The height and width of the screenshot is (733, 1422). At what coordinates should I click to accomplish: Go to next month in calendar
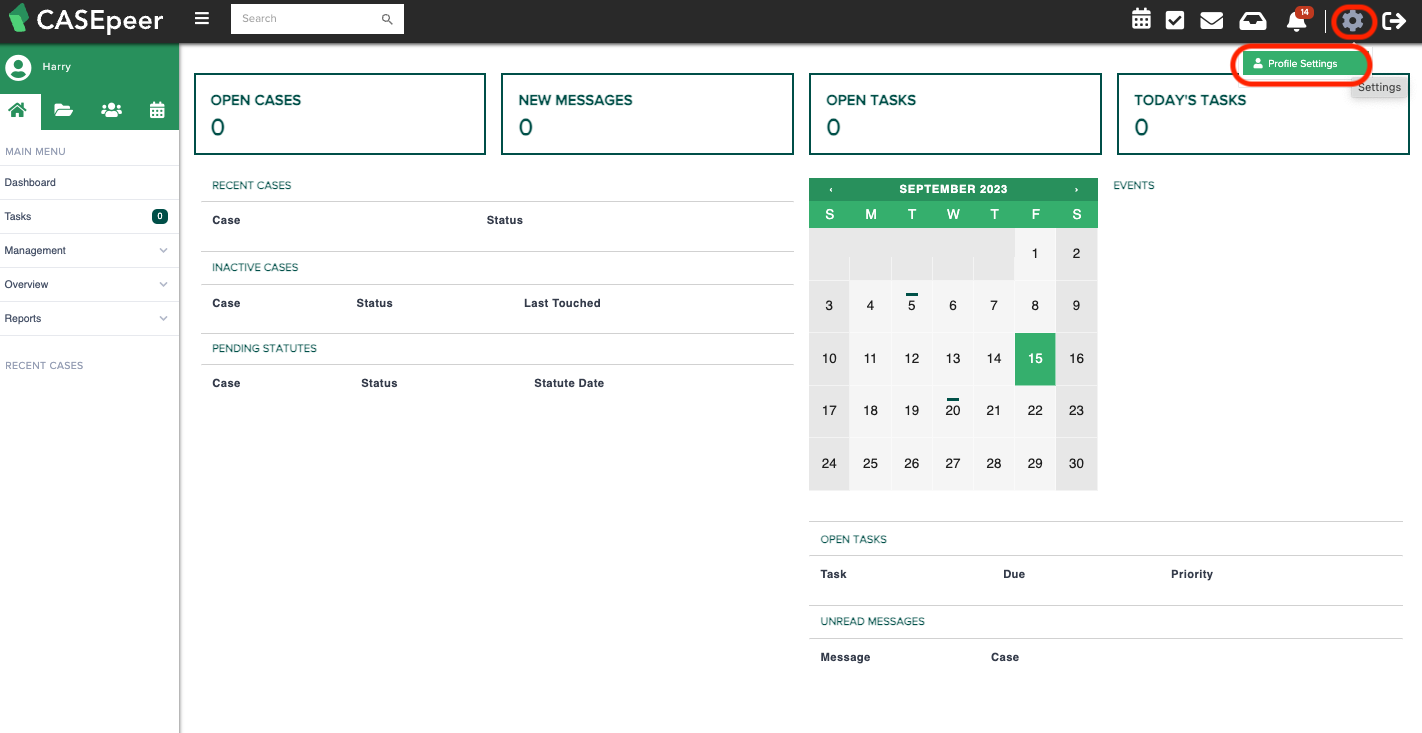(x=1076, y=189)
